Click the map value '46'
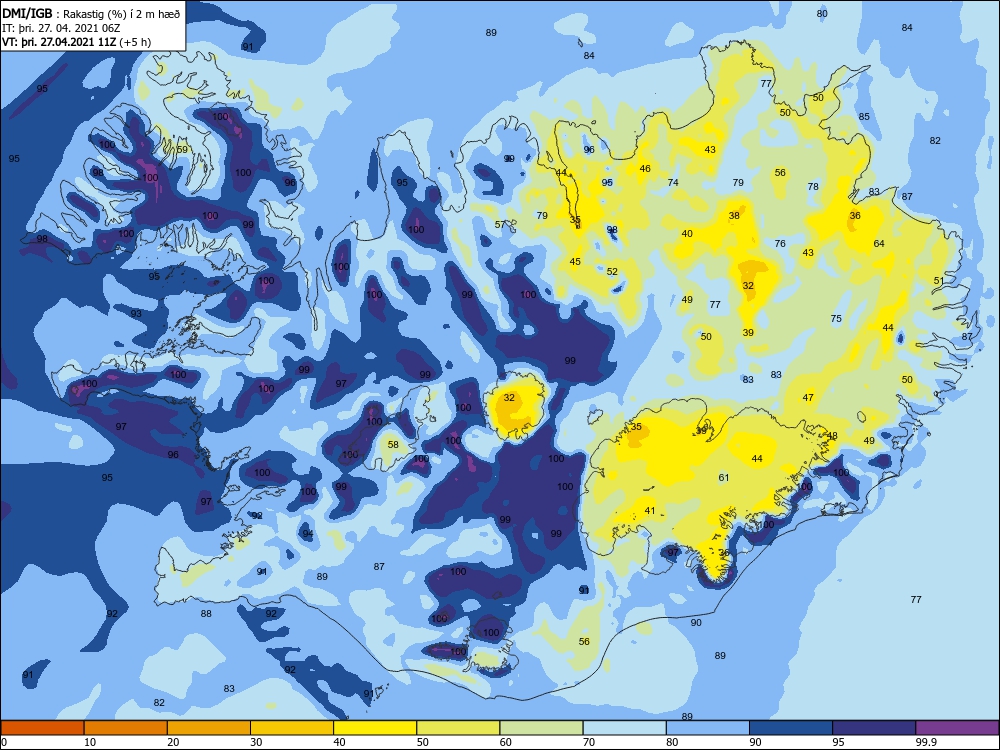This screenshot has width=1000, height=750. pos(645,169)
